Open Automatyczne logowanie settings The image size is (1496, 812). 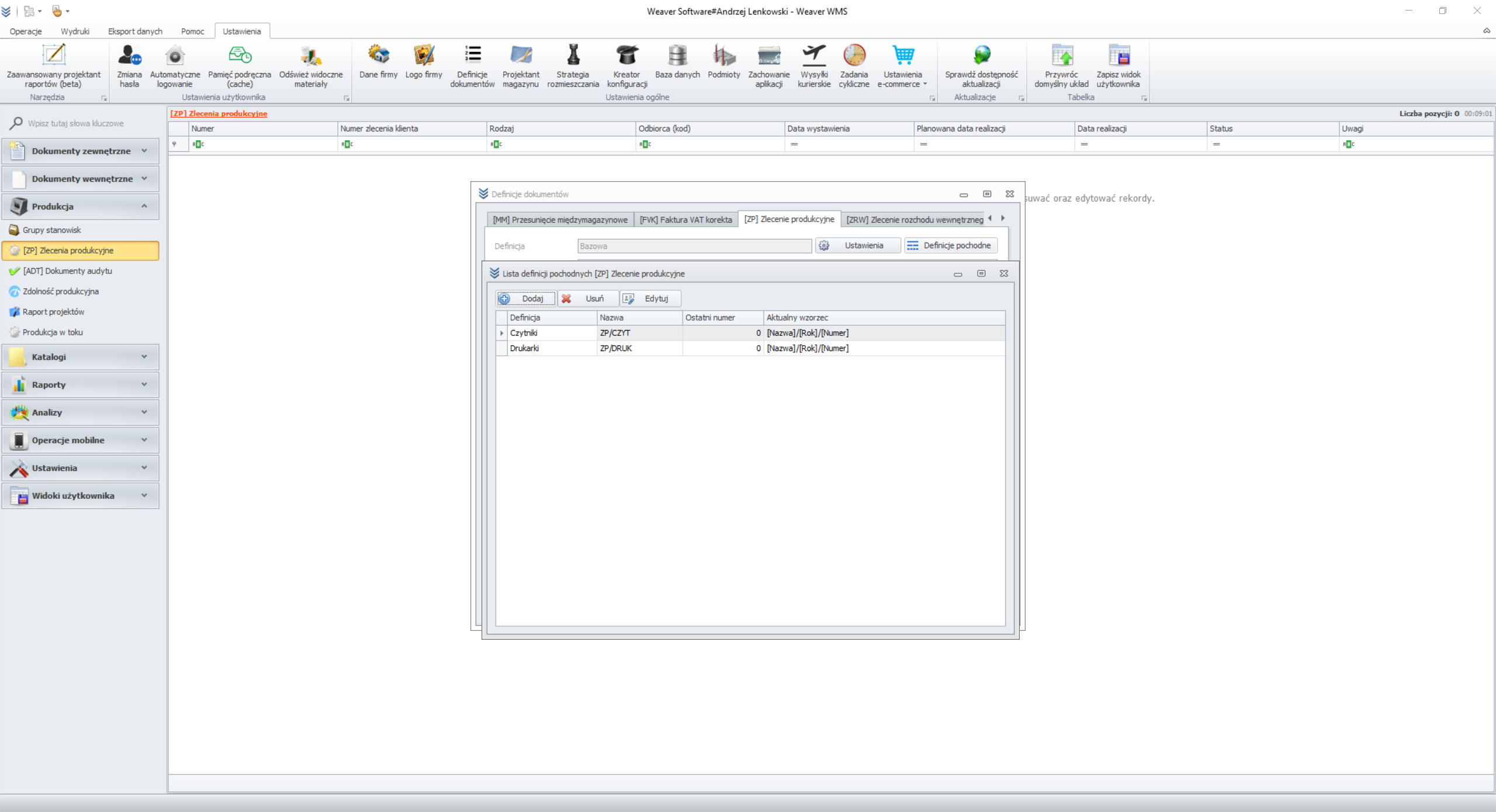175,66
